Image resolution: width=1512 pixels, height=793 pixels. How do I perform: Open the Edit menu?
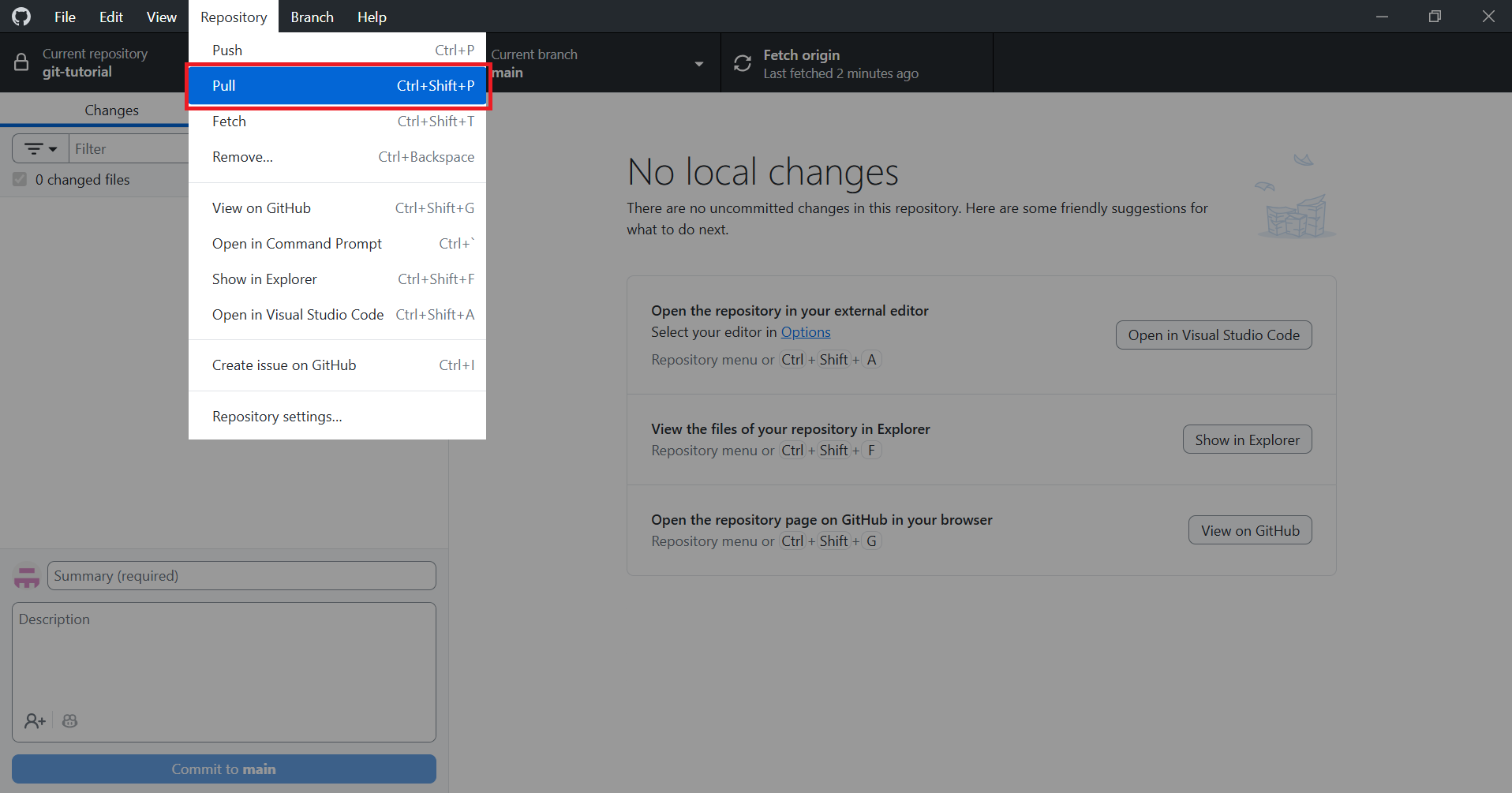coord(111,17)
